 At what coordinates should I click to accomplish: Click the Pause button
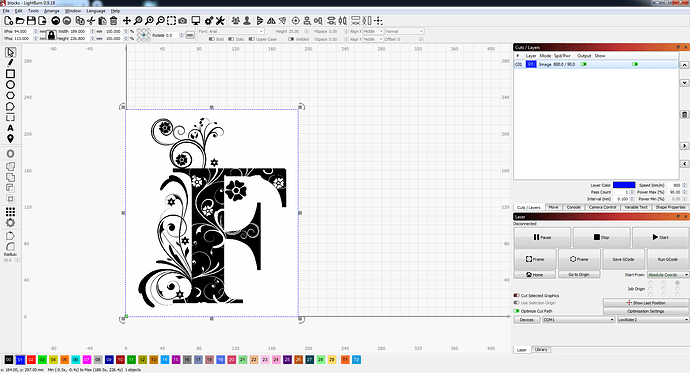[x=542, y=237]
